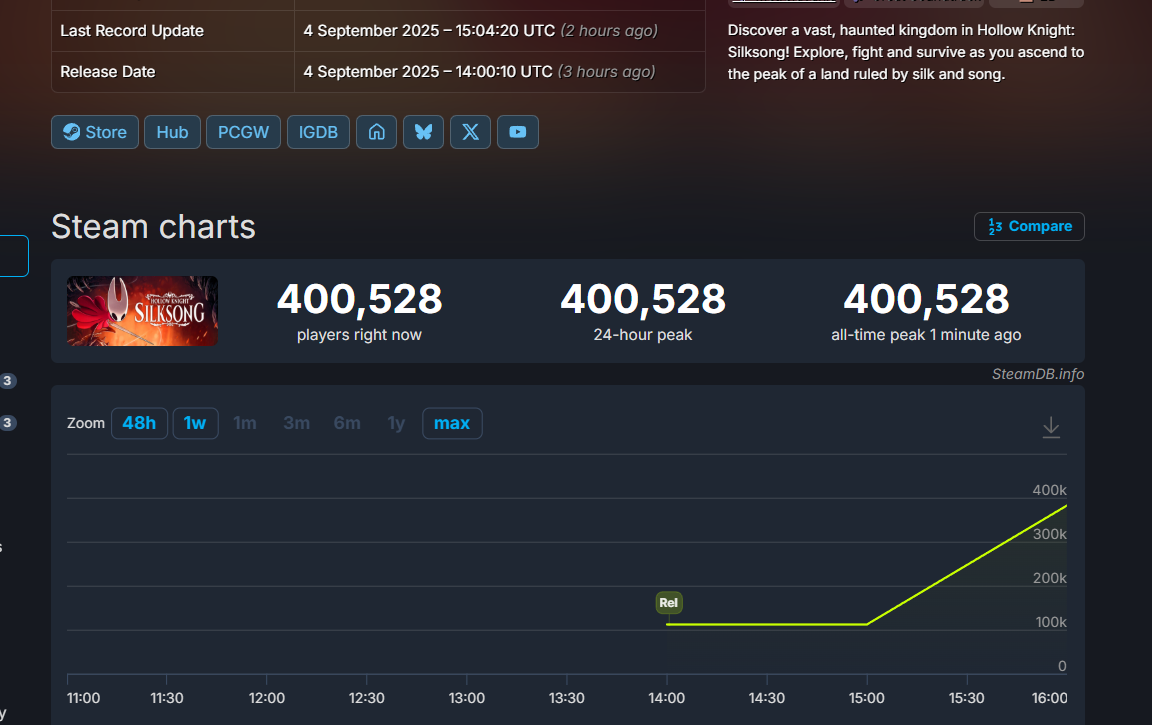Click the 'players right now' count 400,528
Viewport: 1152px width, 725px height.
pos(359,299)
